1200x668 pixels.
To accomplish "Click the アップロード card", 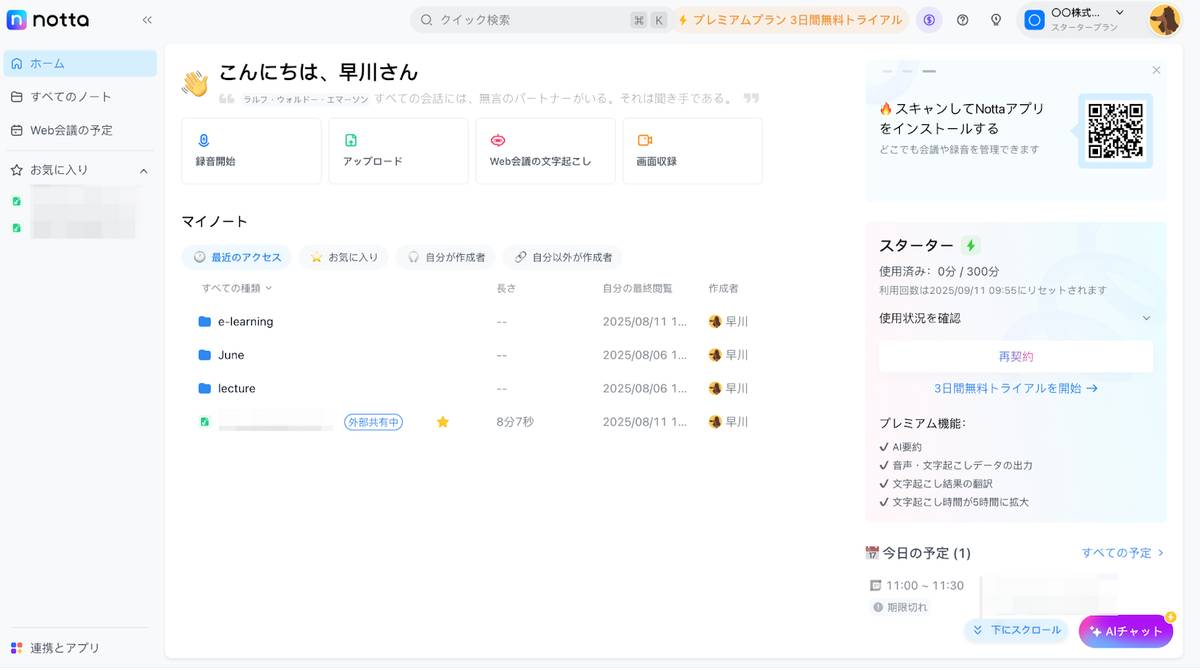I will tap(398, 151).
